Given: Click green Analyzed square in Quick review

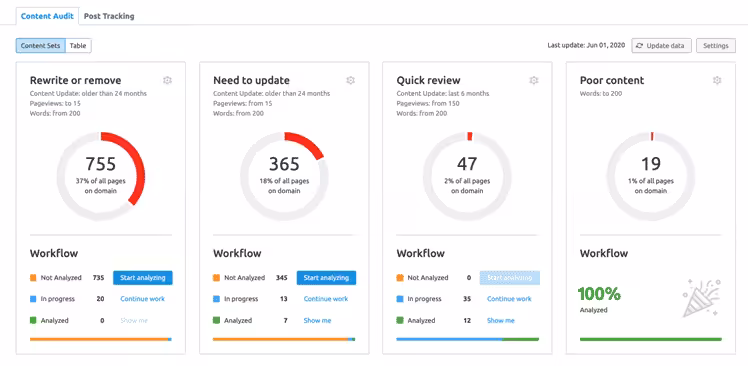Looking at the screenshot, I should pos(400,320).
